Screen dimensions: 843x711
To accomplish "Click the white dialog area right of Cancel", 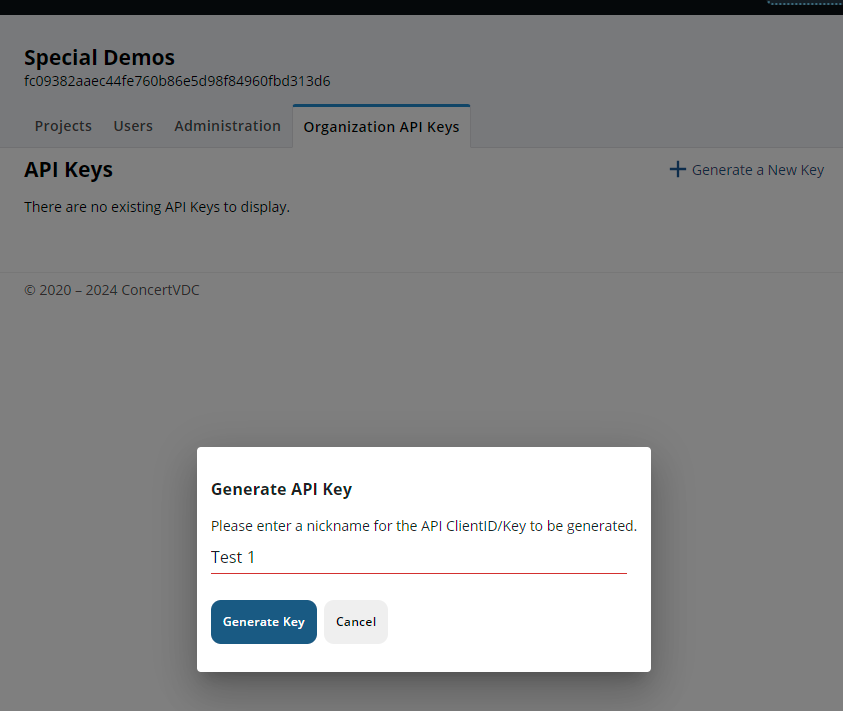I will pos(520,622).
